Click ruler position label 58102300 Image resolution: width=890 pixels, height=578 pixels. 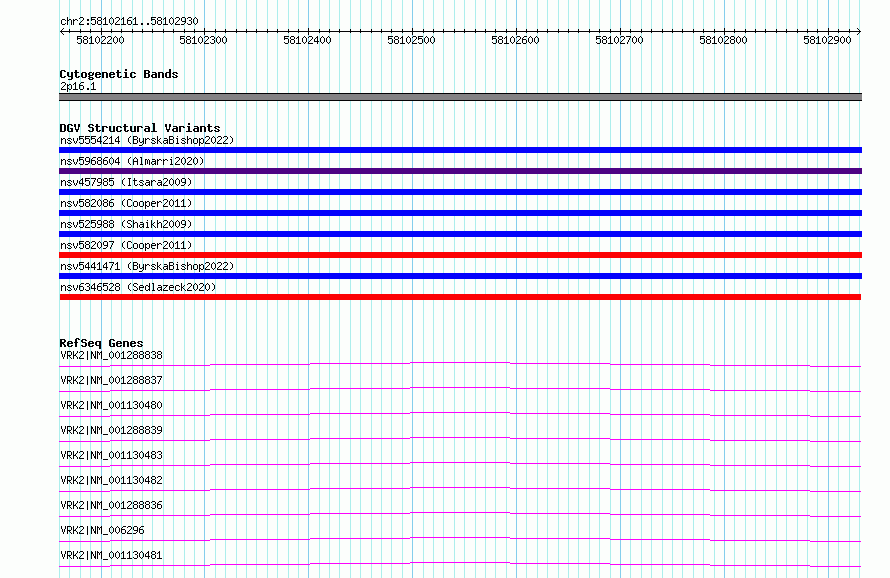point(203,40)
